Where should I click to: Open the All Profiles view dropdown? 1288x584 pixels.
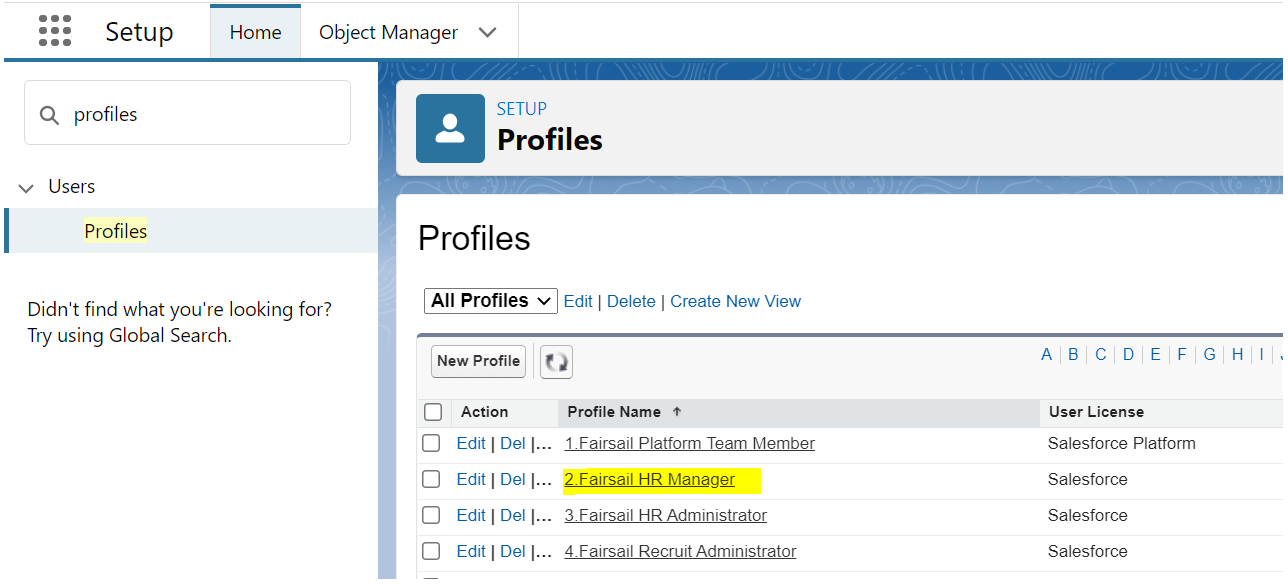click(490, 301)
